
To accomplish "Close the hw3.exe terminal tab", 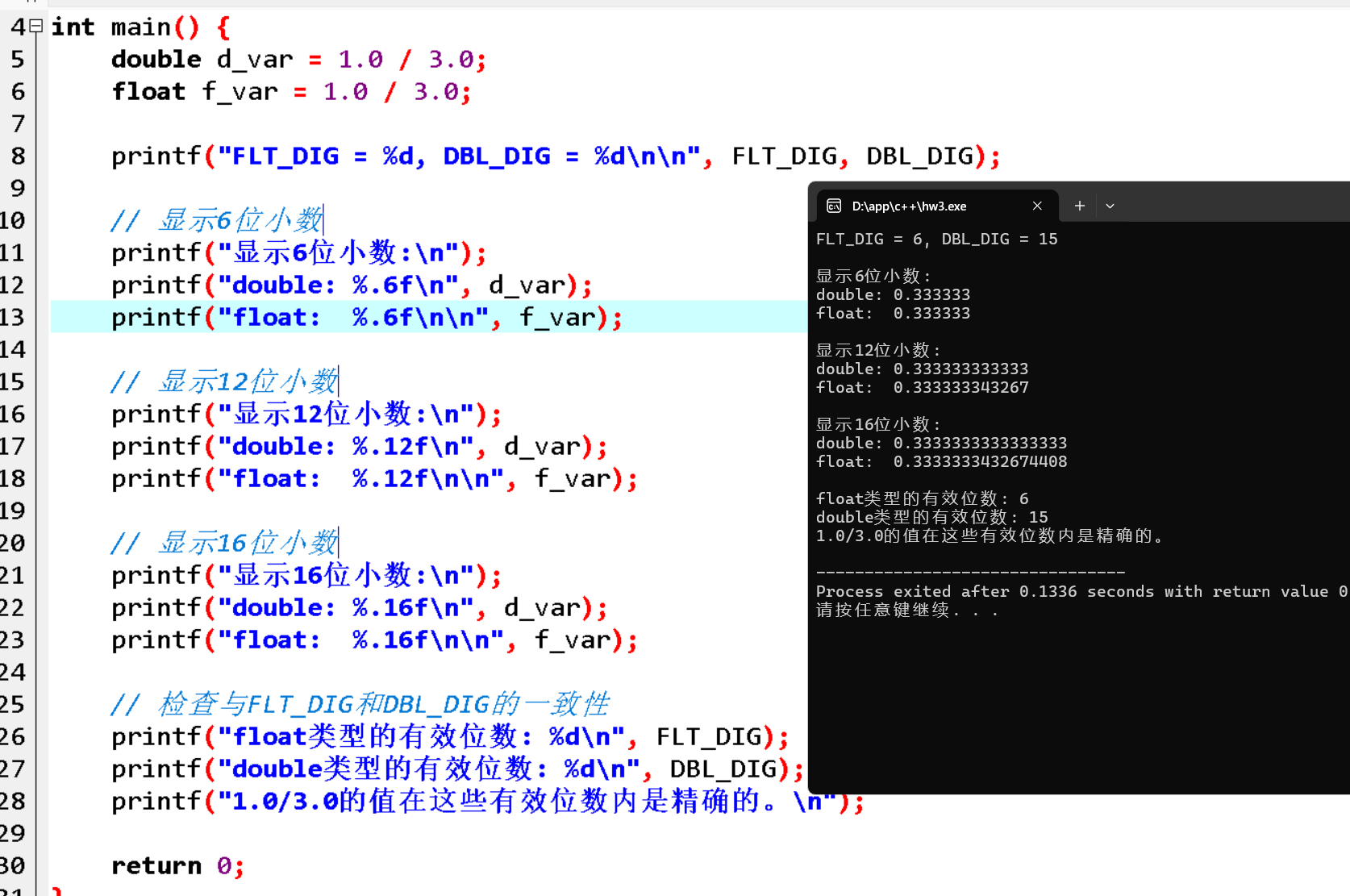I will click(1037, 206).
